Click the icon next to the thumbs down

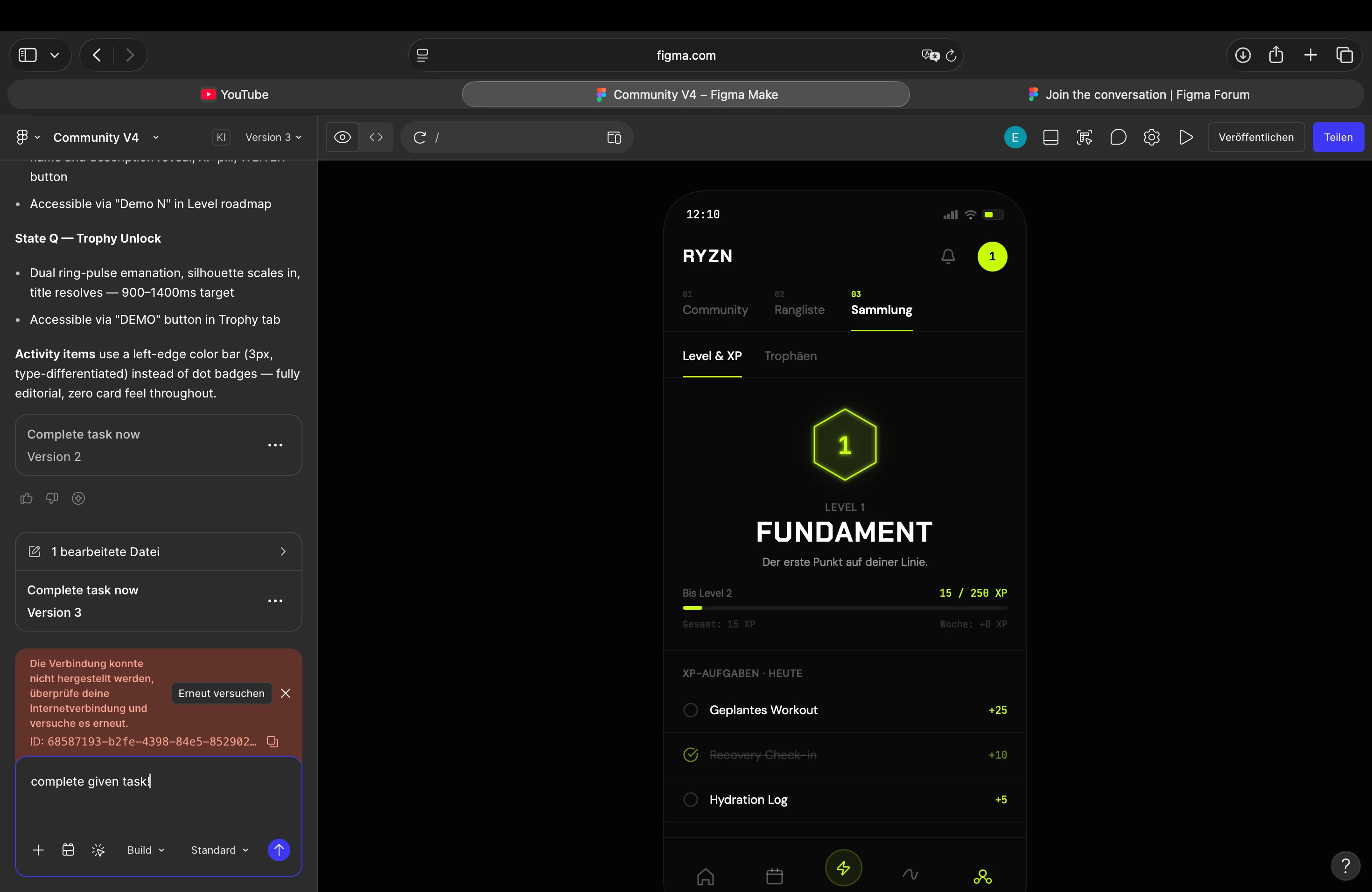coord(78,498)
